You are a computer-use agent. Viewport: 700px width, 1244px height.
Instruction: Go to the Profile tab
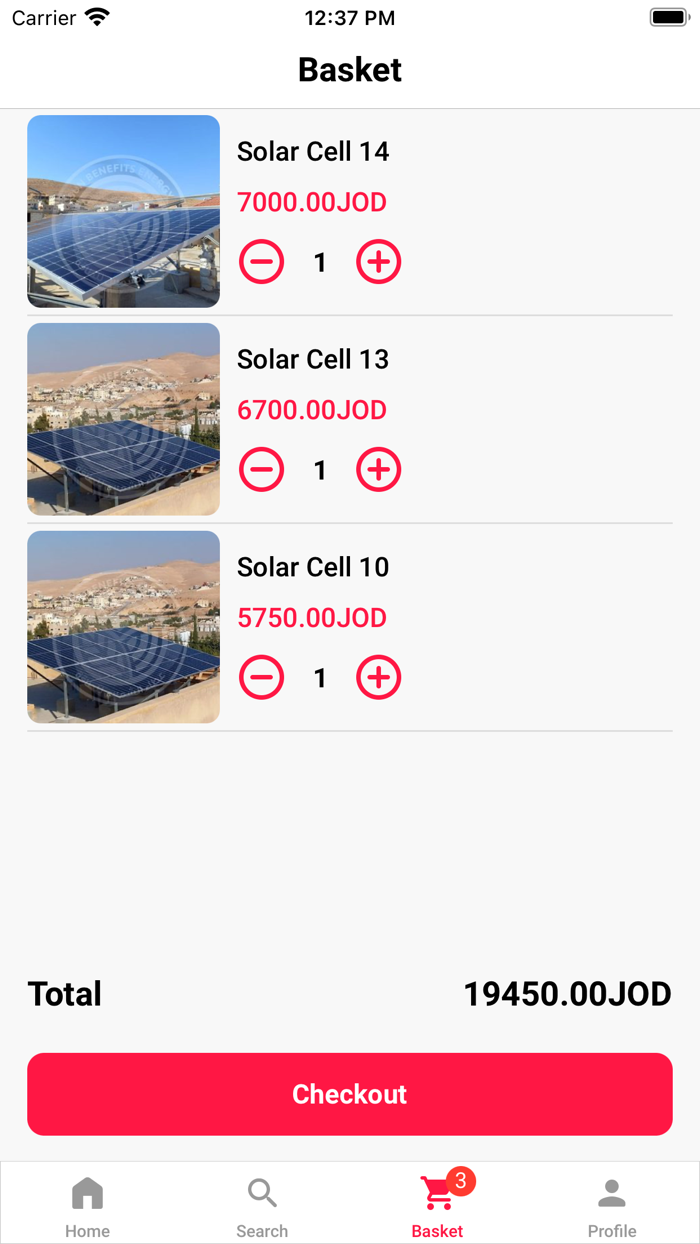(x=612, y=1206)
